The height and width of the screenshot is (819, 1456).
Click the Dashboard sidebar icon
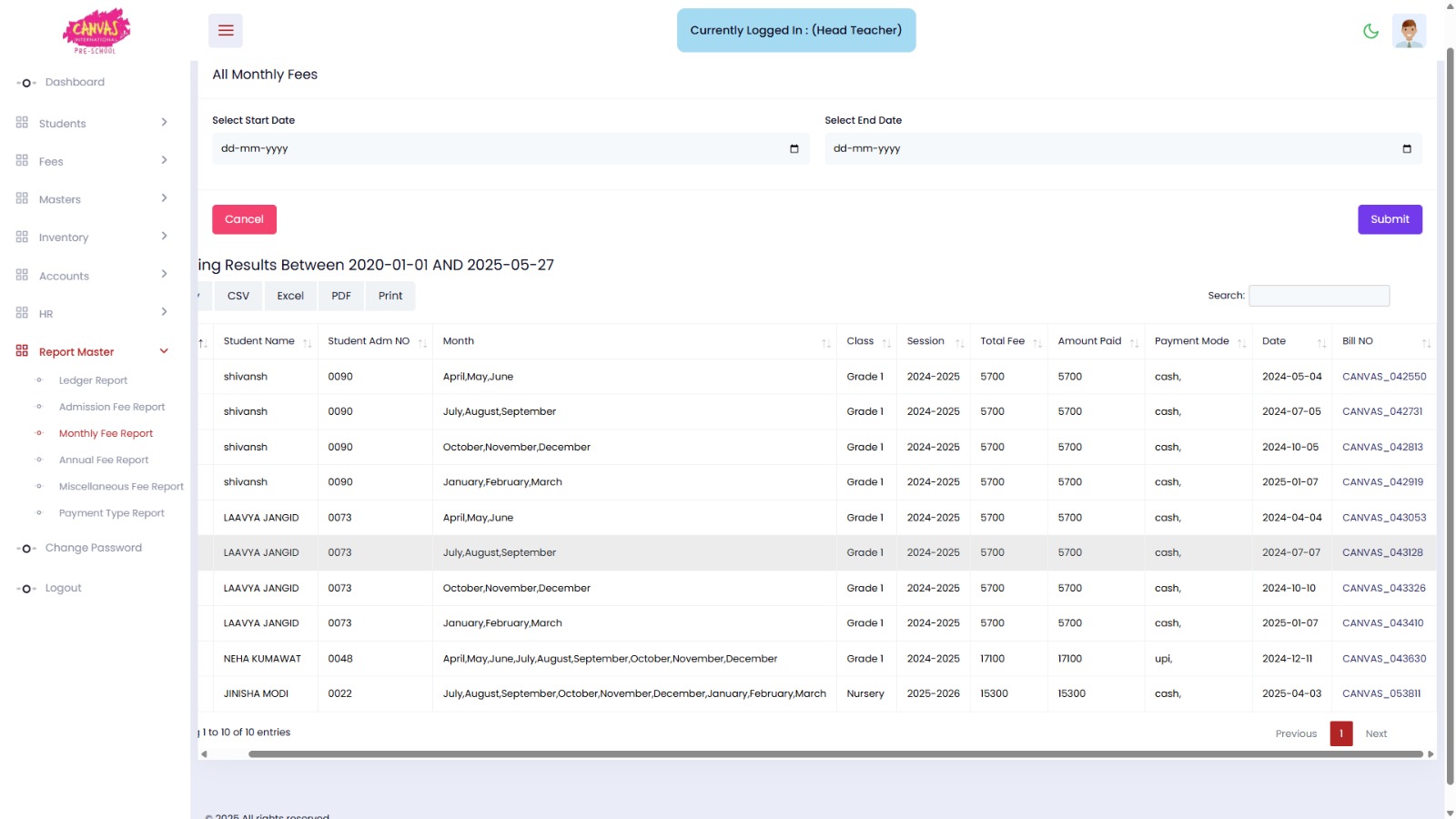(26, 83)
